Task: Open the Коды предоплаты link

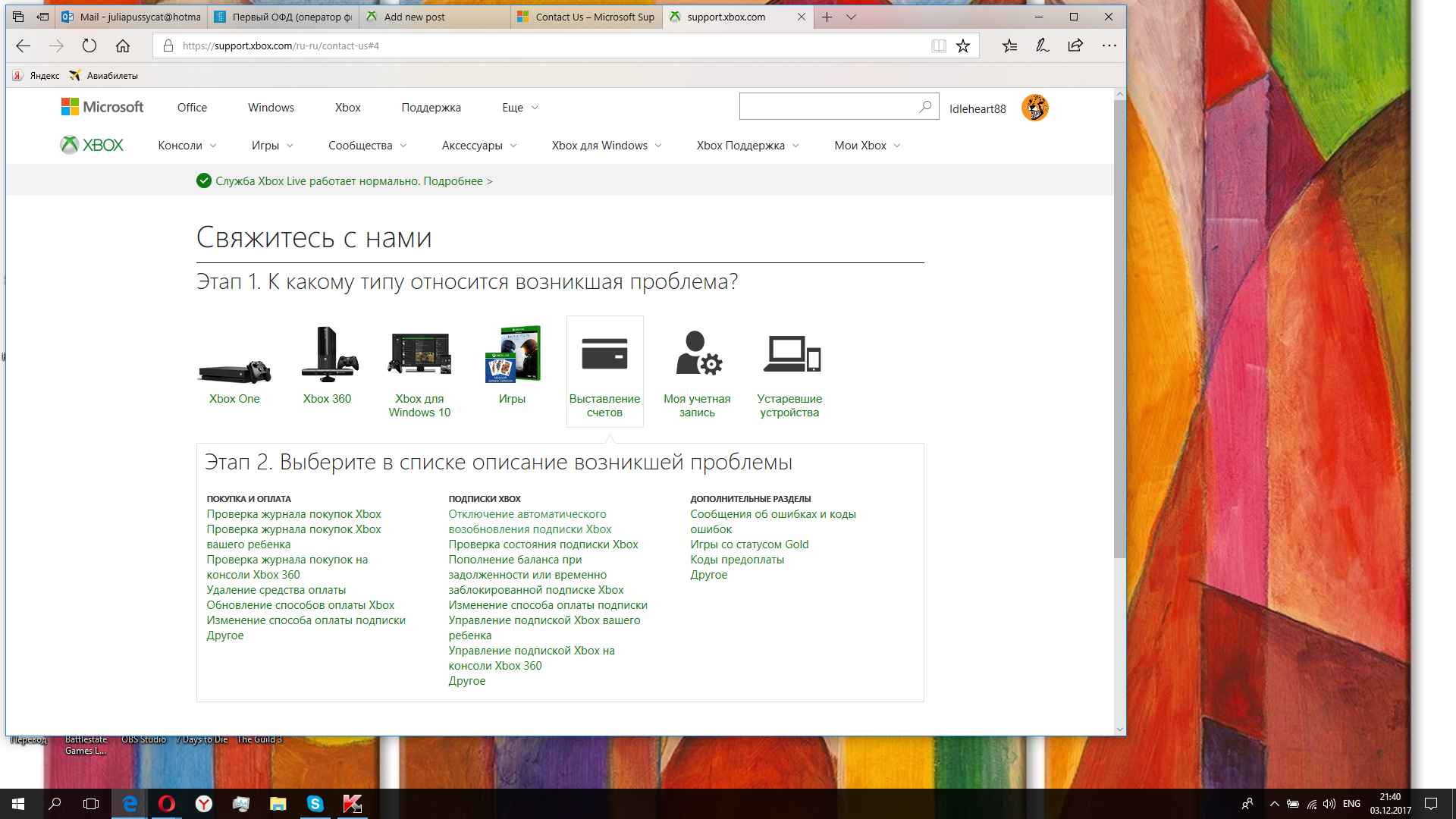Action: click(737, 560)
